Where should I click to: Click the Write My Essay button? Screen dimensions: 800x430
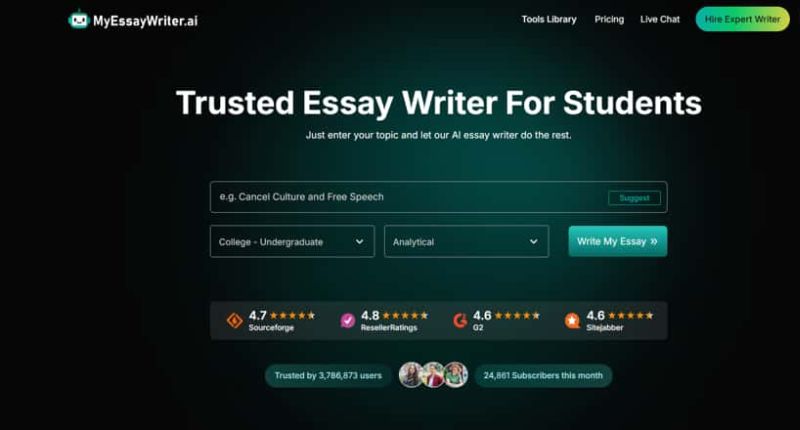pos(618,241)
